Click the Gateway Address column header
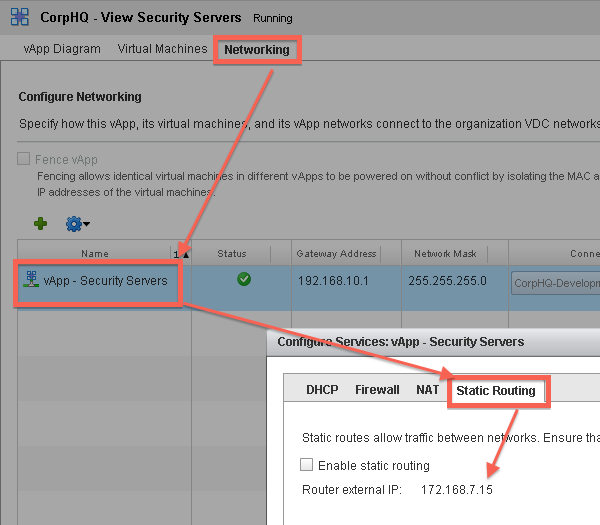Viewport: 600px width, 525px height. [336, 254]
